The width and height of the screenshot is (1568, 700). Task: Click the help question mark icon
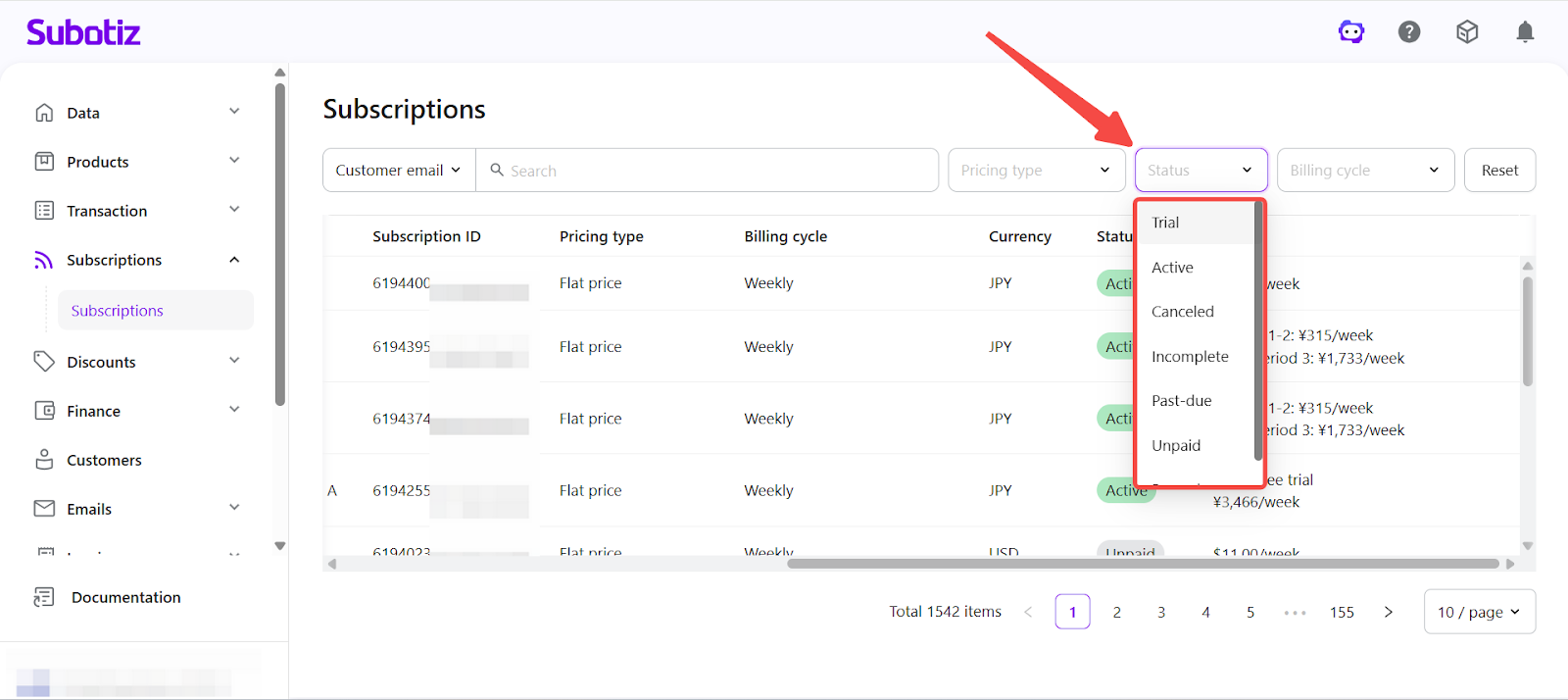pyautogui.click(x=1409, y=32)
